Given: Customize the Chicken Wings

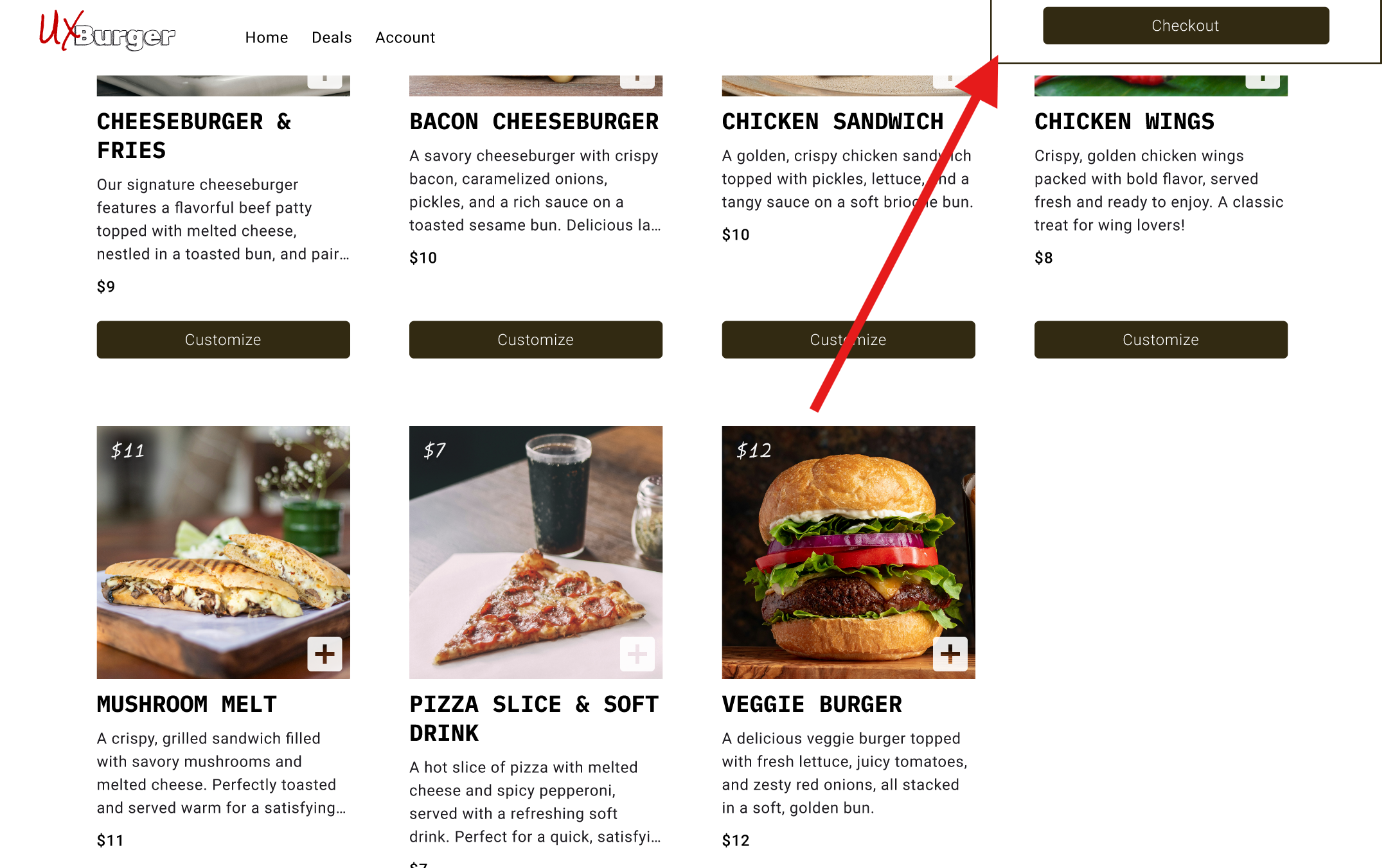Looking at the screenshot, I should pos(1160,340).
